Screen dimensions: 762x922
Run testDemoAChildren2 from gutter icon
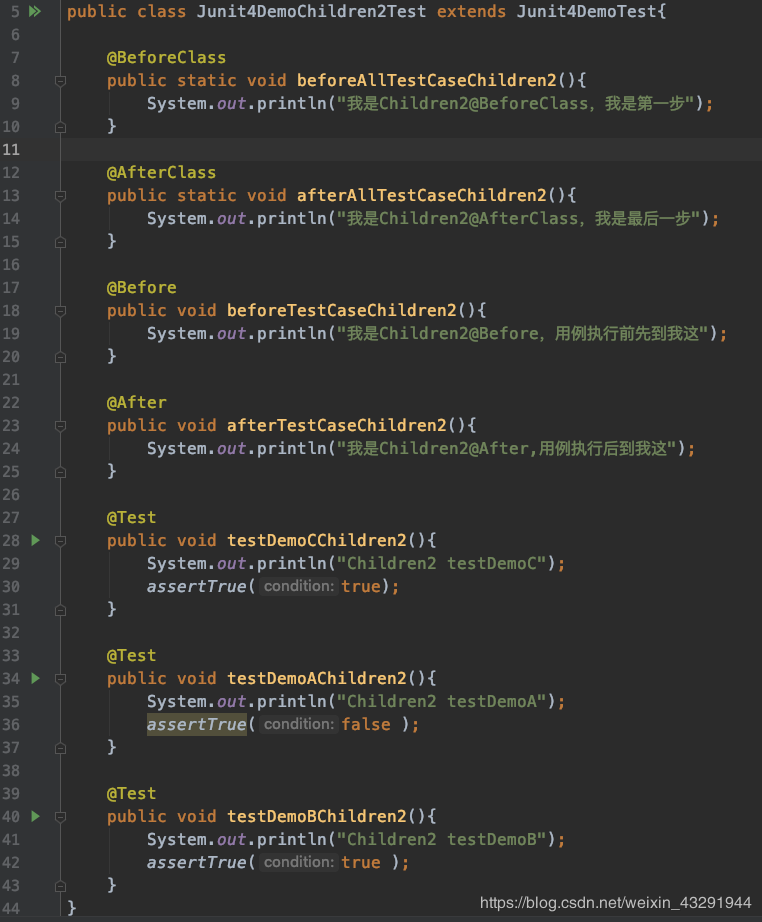click(35, 679)
